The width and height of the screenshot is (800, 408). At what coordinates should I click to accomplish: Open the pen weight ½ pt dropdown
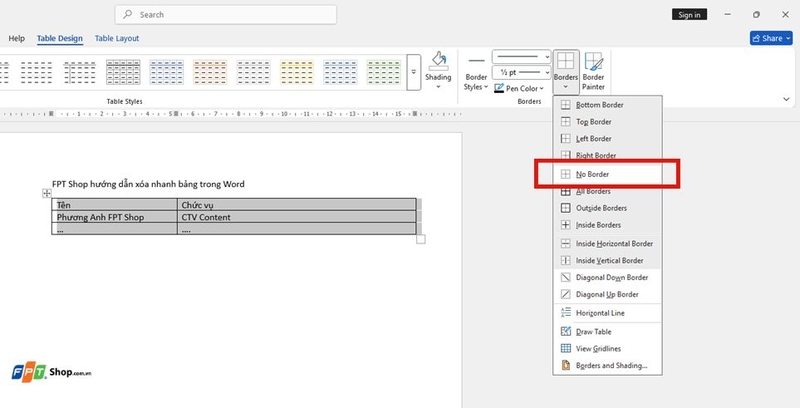[521, 72]
